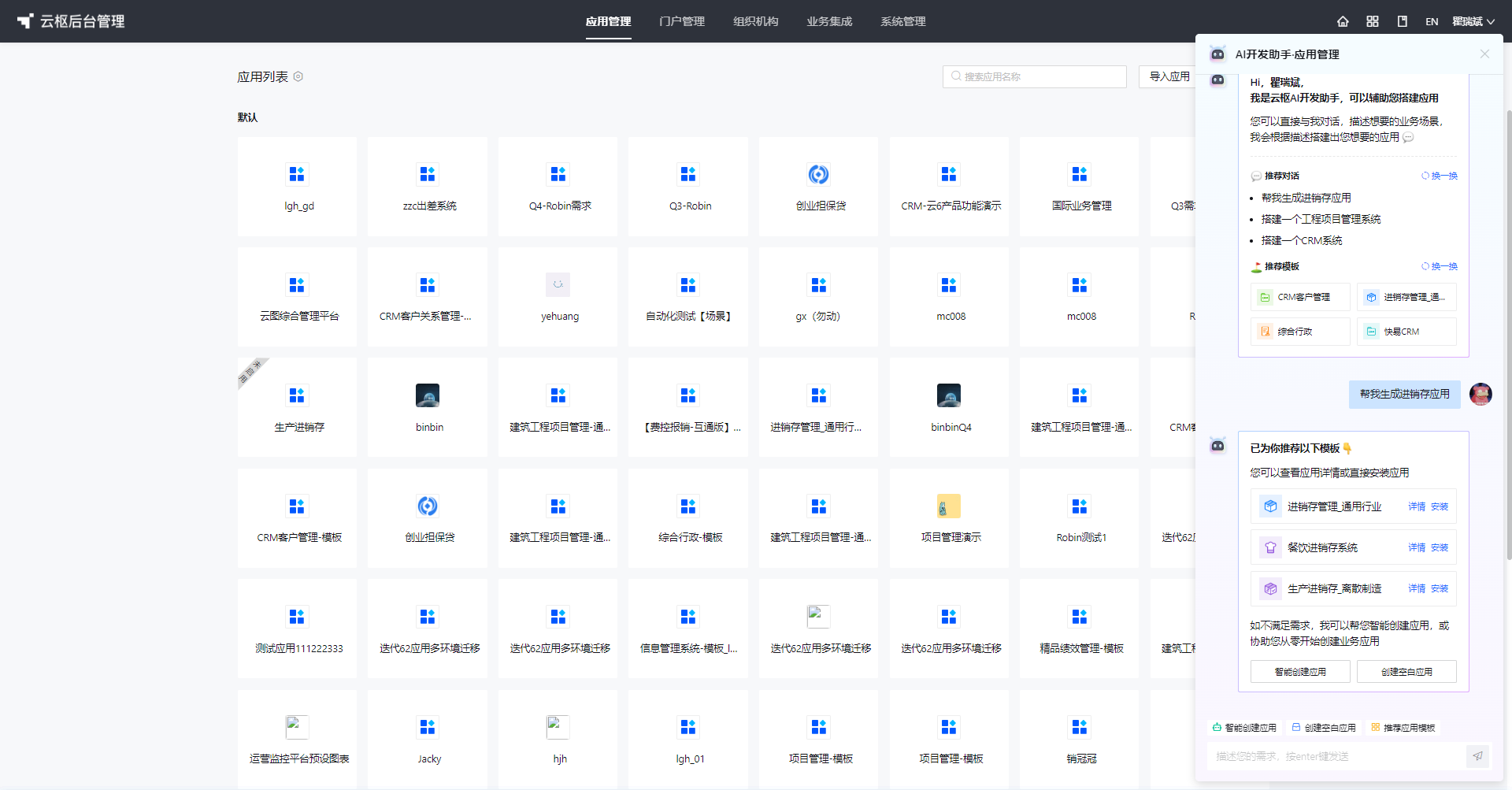The height and width of the screenshot is (790, 1512).
Task: Click 安装 for 餐饮进销存系统
Action: 1440,547
